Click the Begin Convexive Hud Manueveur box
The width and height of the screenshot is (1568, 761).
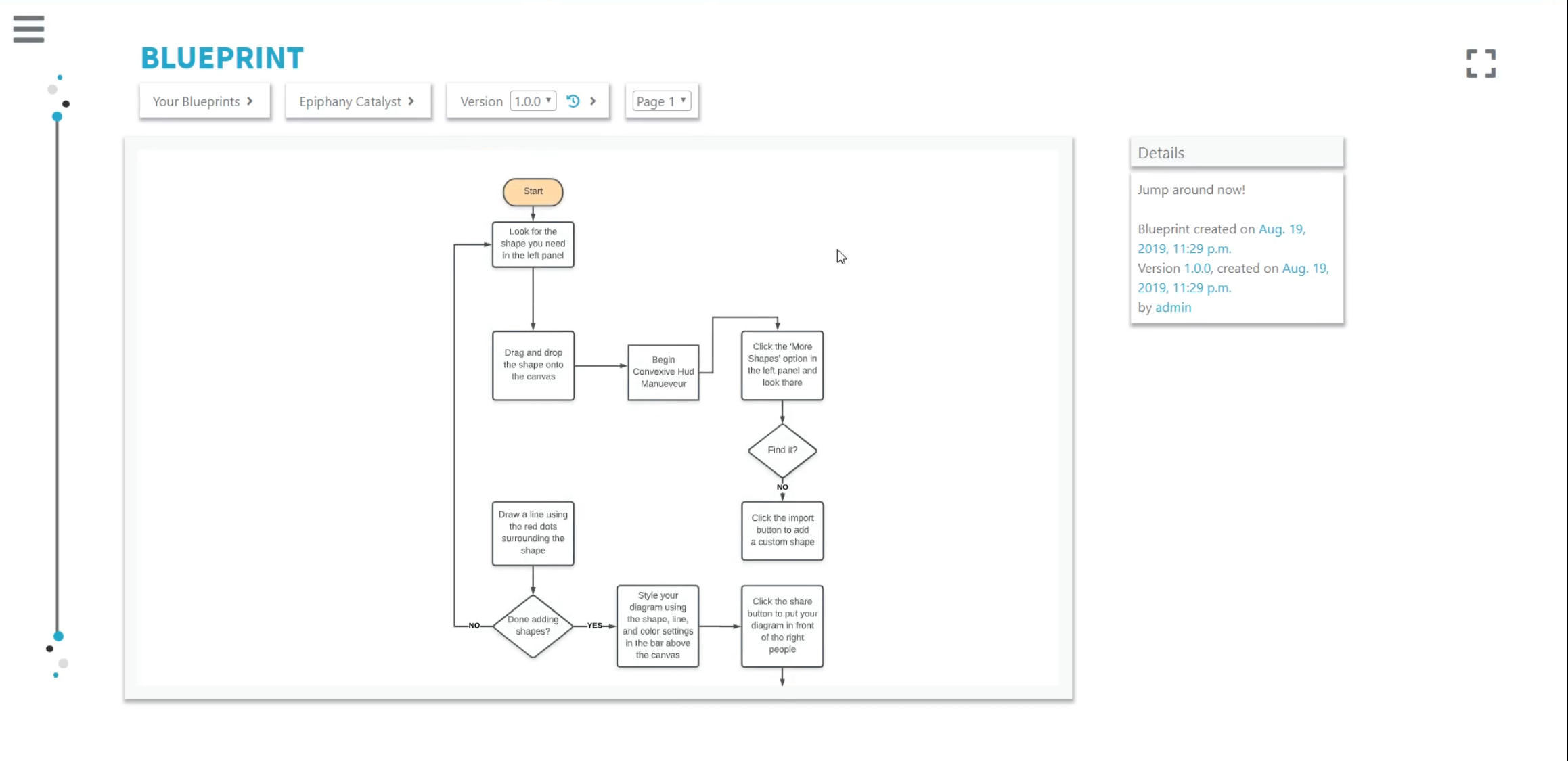tap(663, 372)
